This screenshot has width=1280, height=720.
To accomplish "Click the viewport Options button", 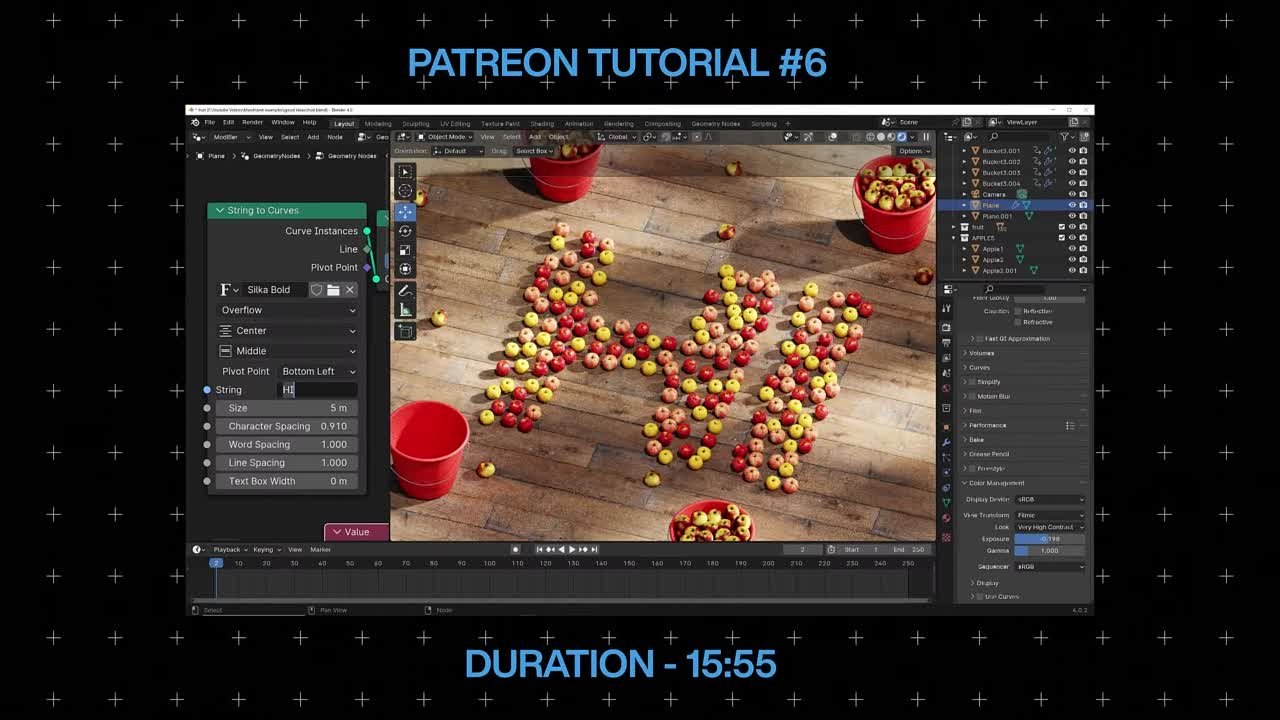I will pos(911,151).
